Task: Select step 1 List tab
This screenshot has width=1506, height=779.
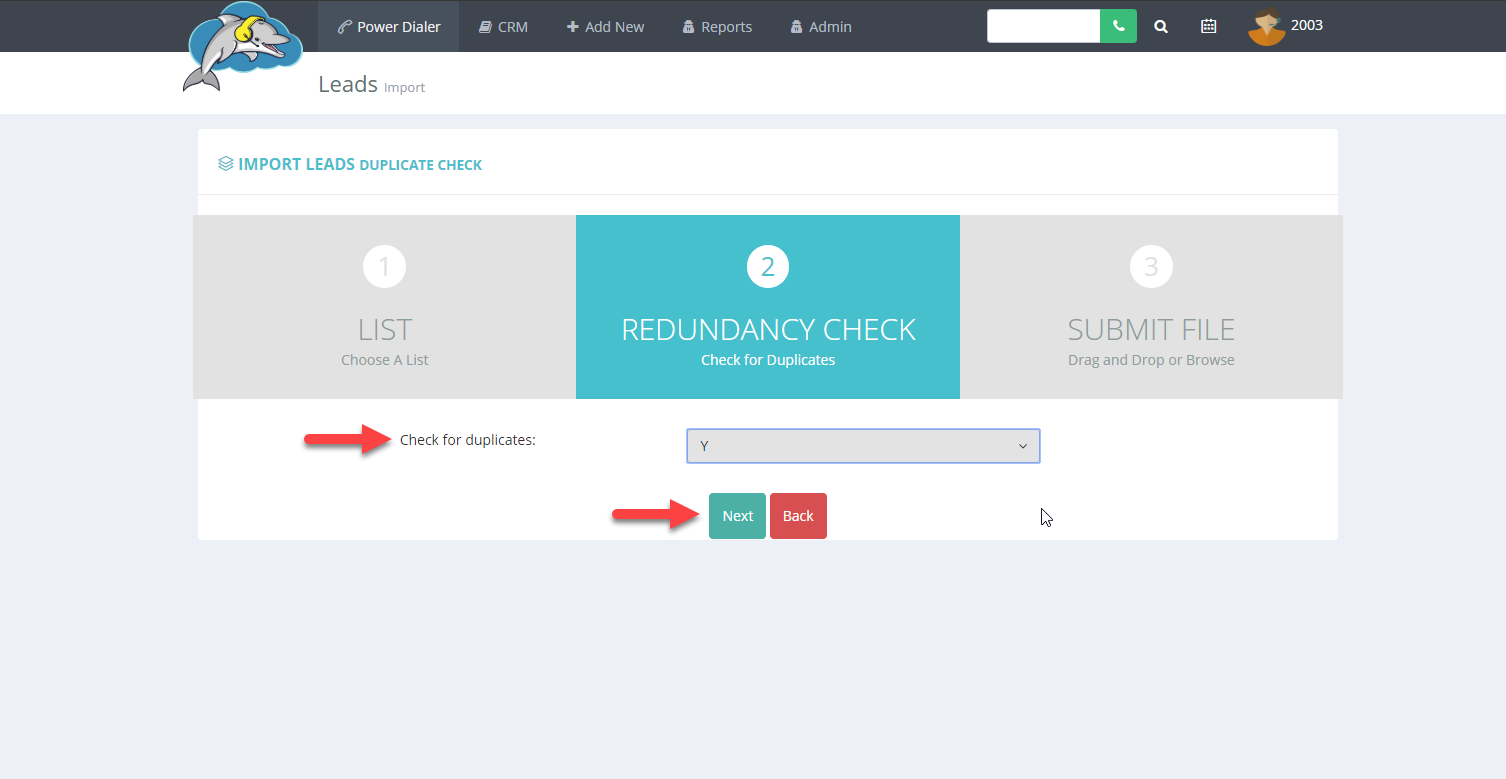Action: click(x=384, y=307)
